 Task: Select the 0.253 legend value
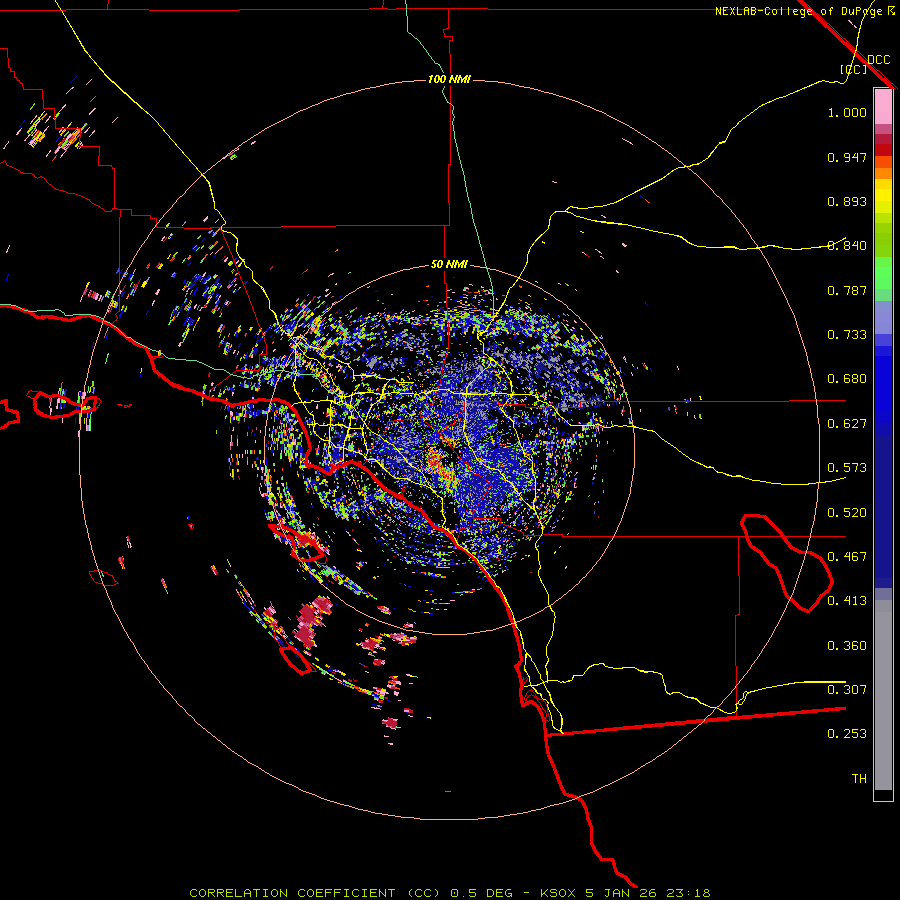click(x=847, y=734)
